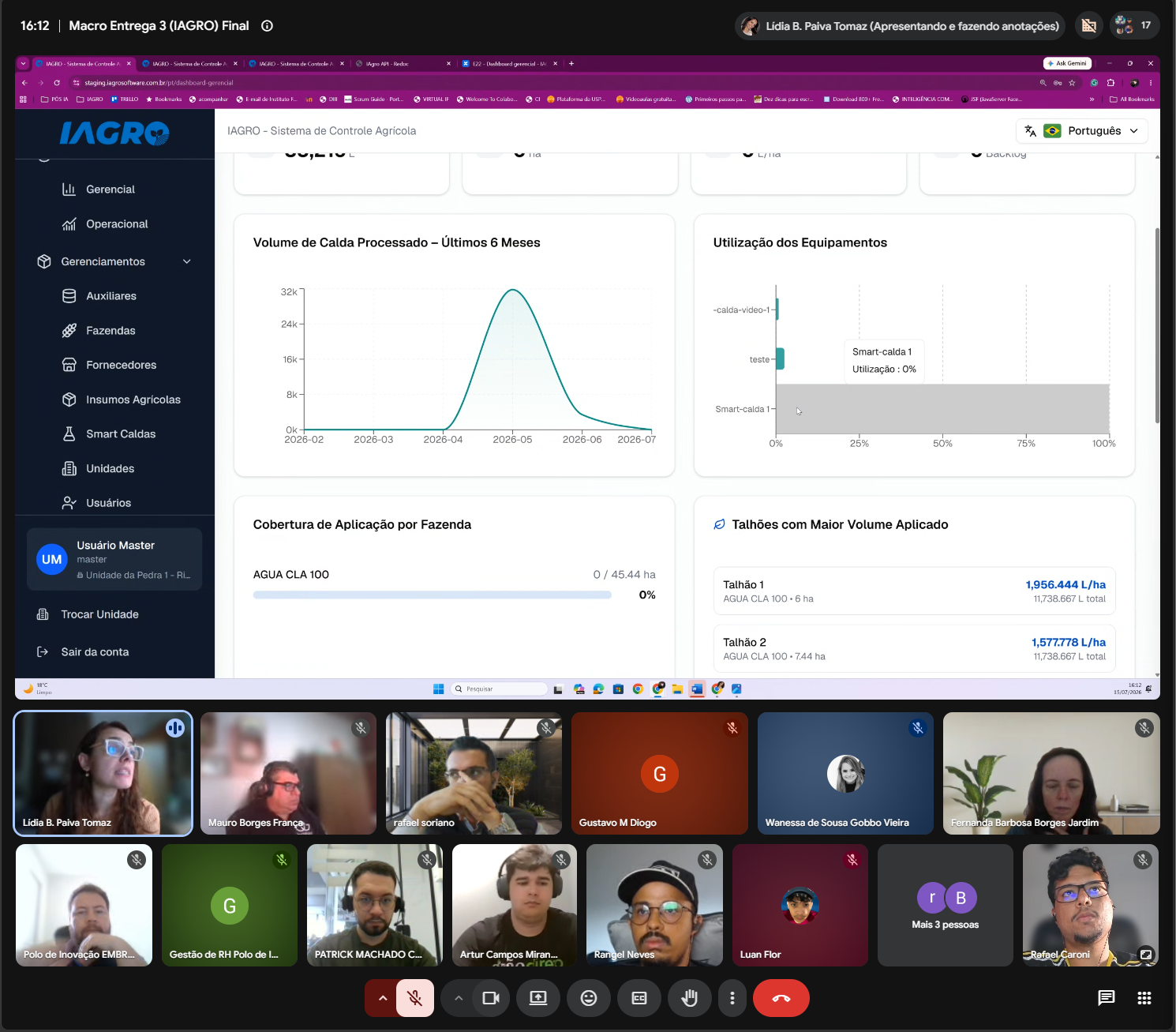This screenshot has width=1176, height=1032.
Task: Toggle the camera on/off button
Action: click(491, 998)
